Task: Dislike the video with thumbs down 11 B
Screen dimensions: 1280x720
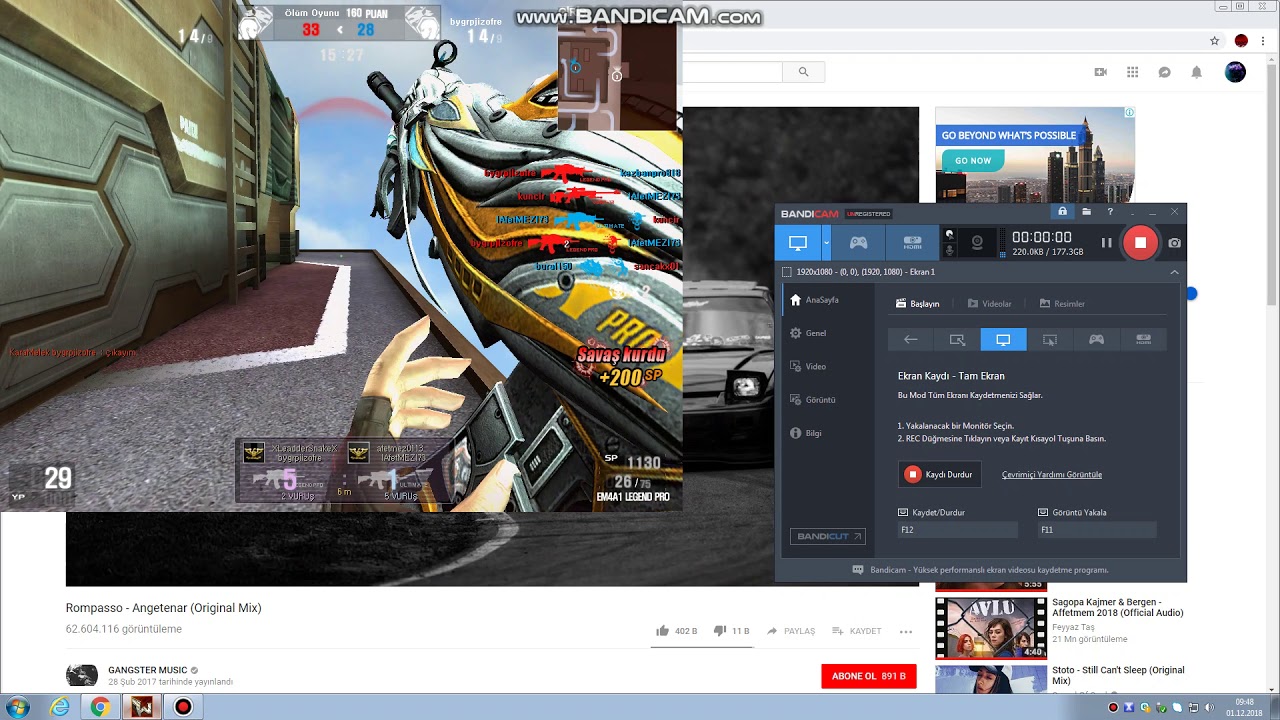Action: click(731, 631)
